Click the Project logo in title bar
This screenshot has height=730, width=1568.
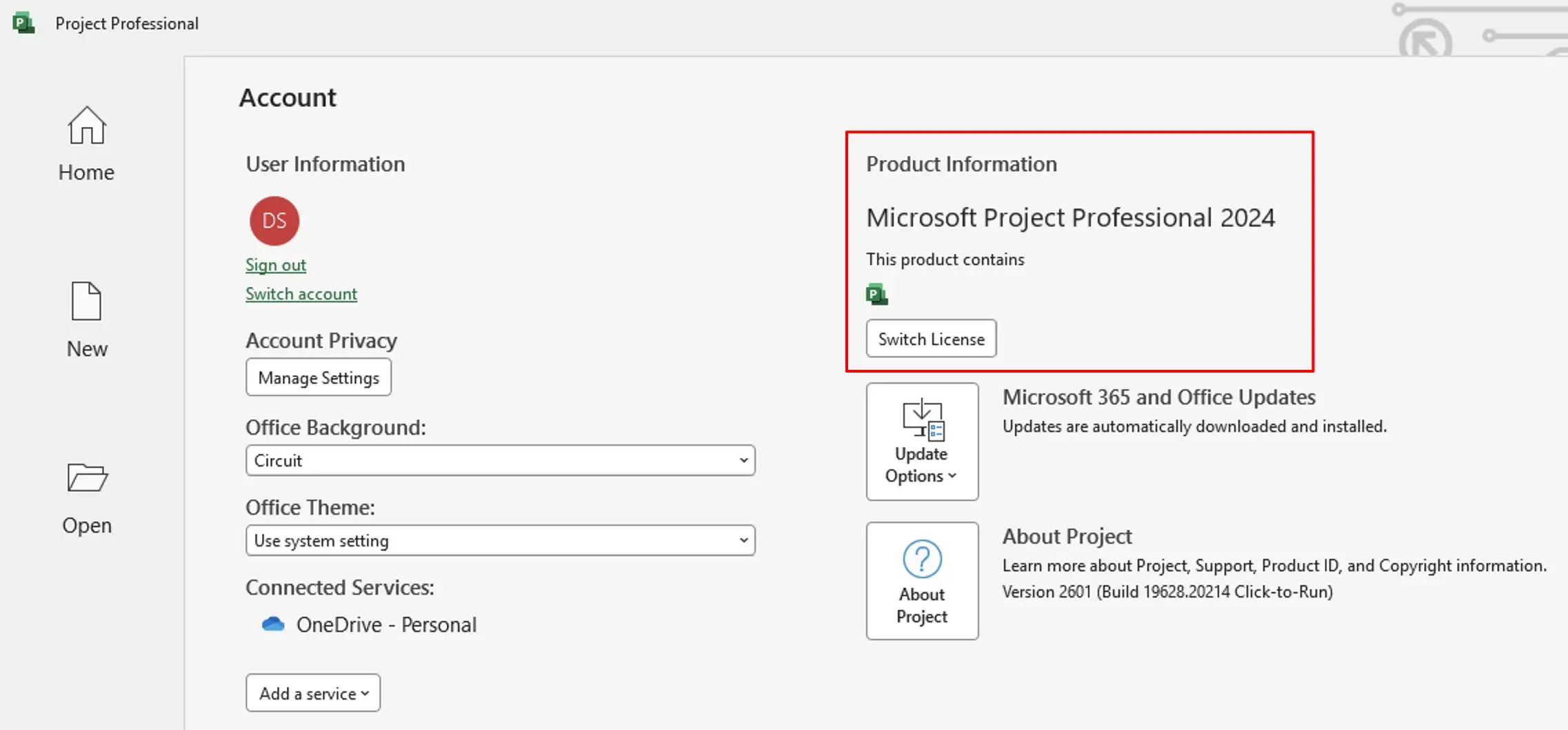23,23
